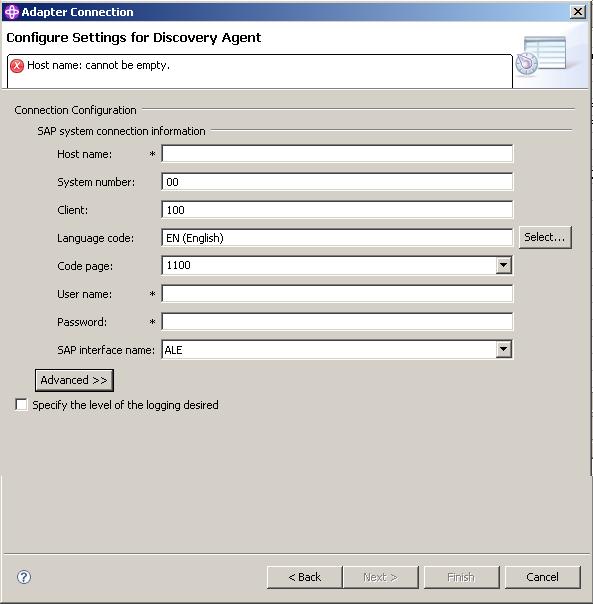Close the Adapter Connection dialog
Image resolution: width=593 pixels, height=604 pixels.
tap(578, 12)
